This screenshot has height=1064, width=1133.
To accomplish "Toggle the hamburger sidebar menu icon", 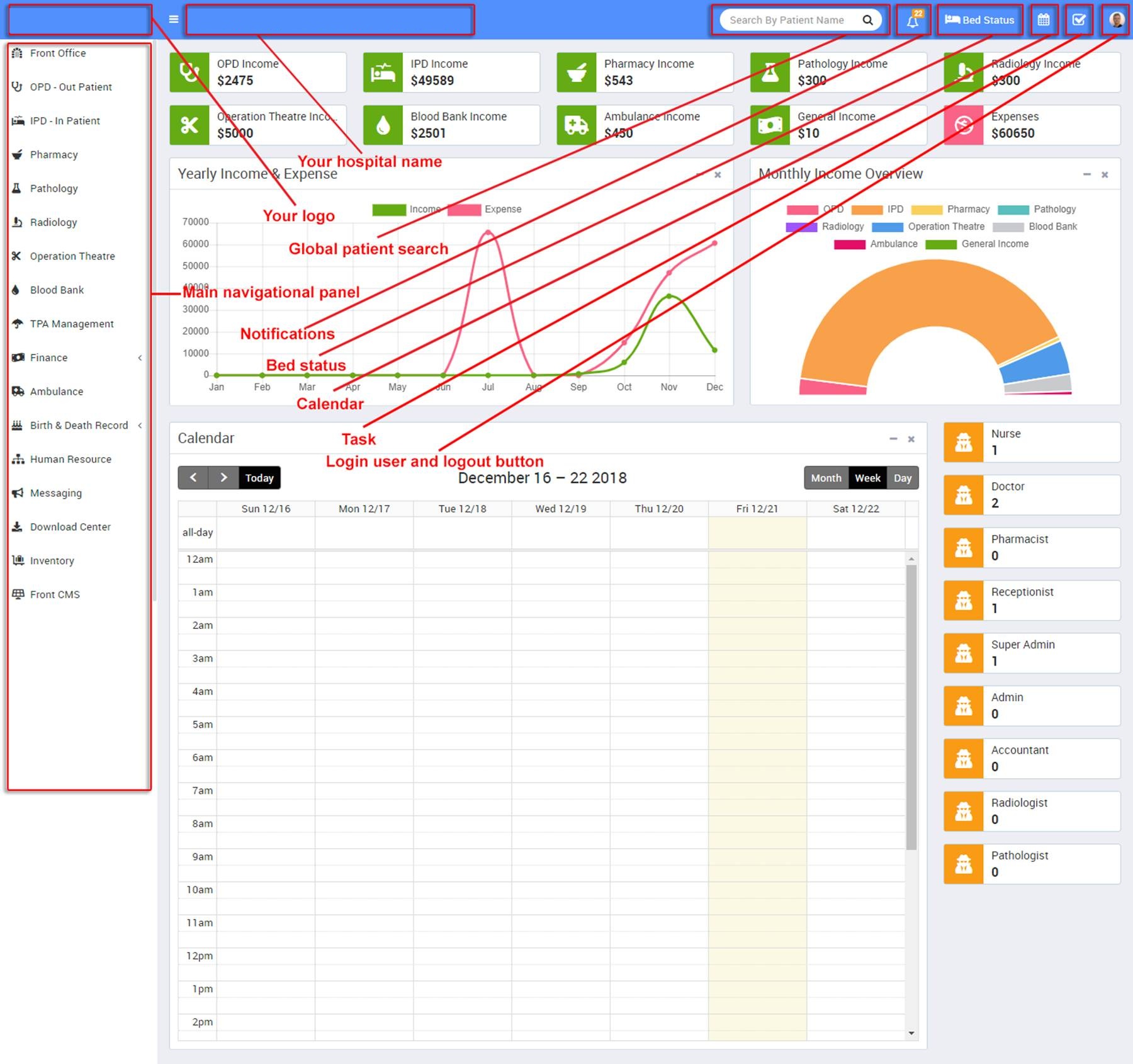I will 174,20.
